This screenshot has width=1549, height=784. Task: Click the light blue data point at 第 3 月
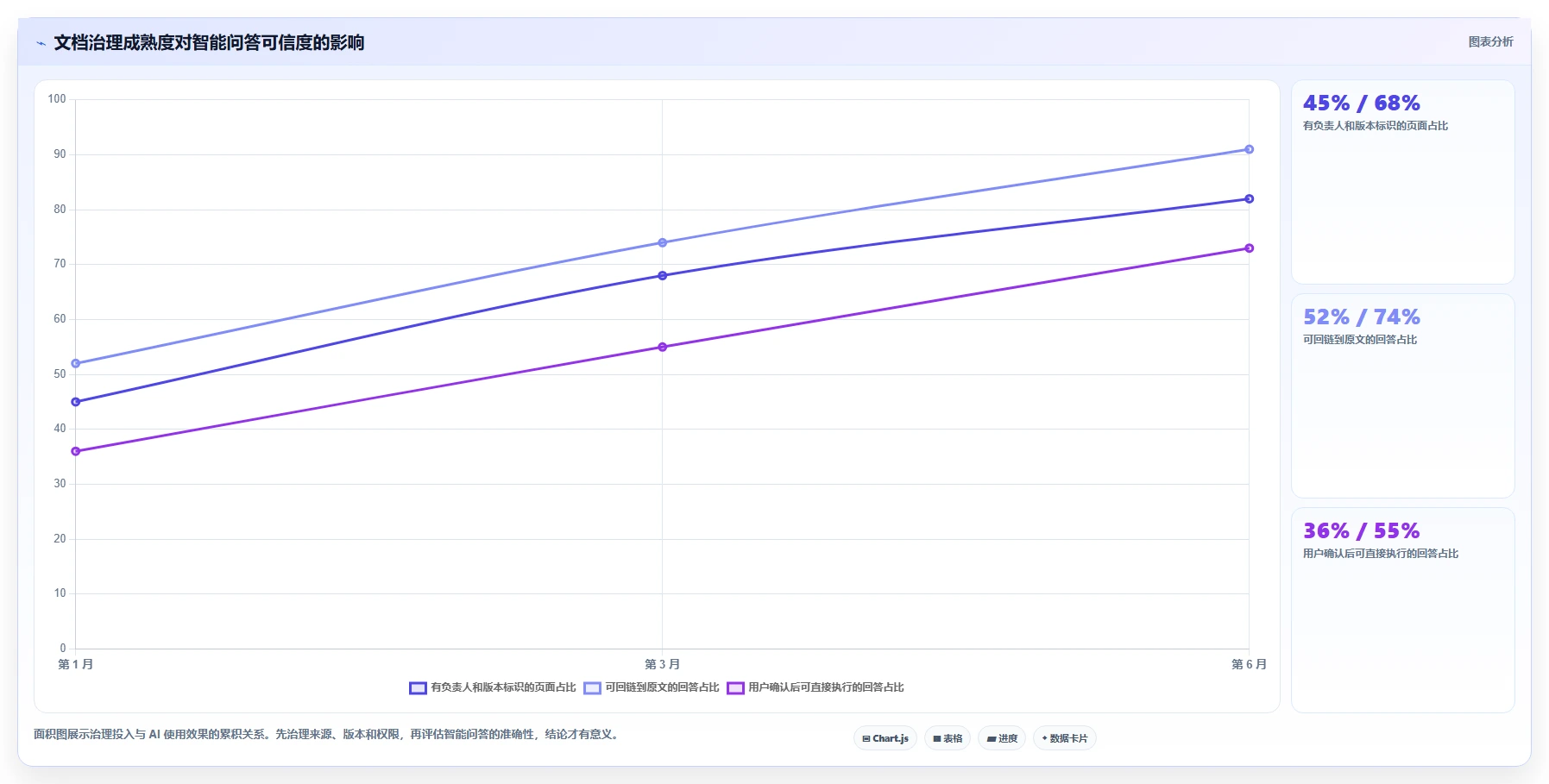[x=662, y=242]
